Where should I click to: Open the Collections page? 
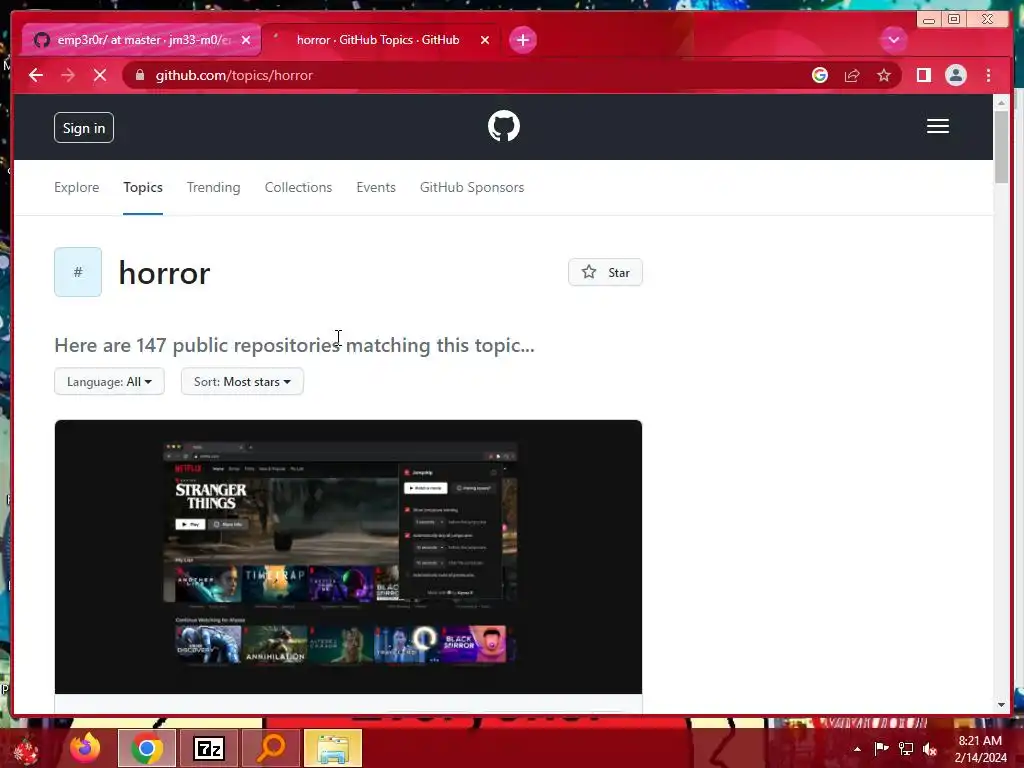point(298,187)
